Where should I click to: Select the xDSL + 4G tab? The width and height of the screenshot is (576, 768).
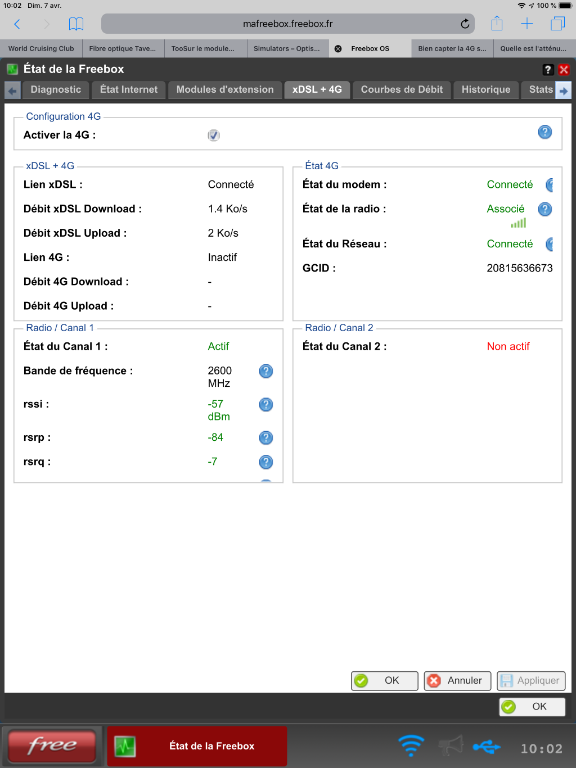pyautogui.click(x=317, y=90)
